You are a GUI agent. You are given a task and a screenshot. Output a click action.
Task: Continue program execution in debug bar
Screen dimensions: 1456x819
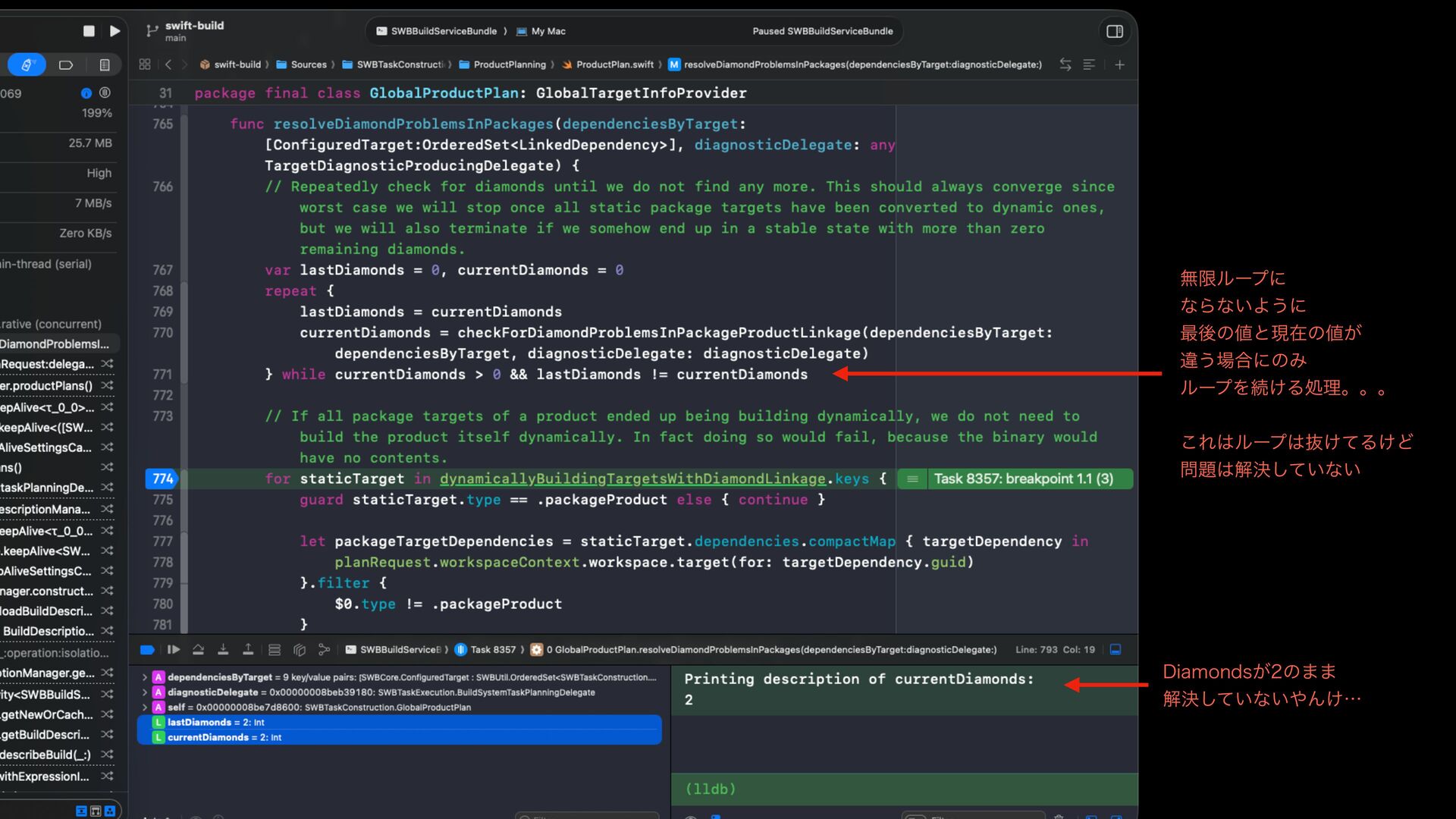tap(174, 650)
